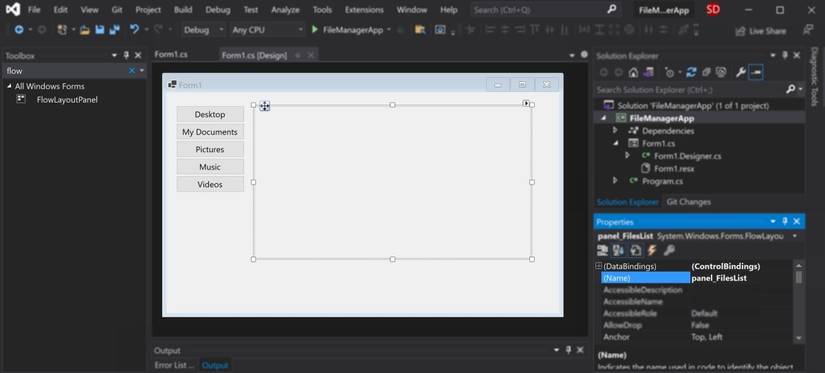Click the Save single-disk icon
The height and width of the screenshot is (373, 825).
pyautogui.click(x=99, y=30)
